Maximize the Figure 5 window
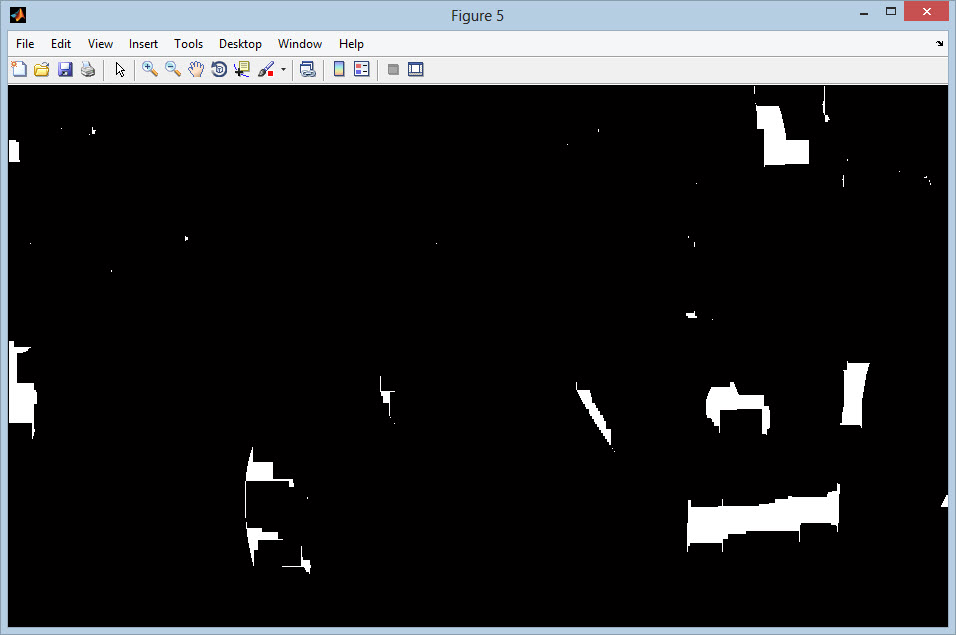The image size is (956, 635). tap(891, 12)
